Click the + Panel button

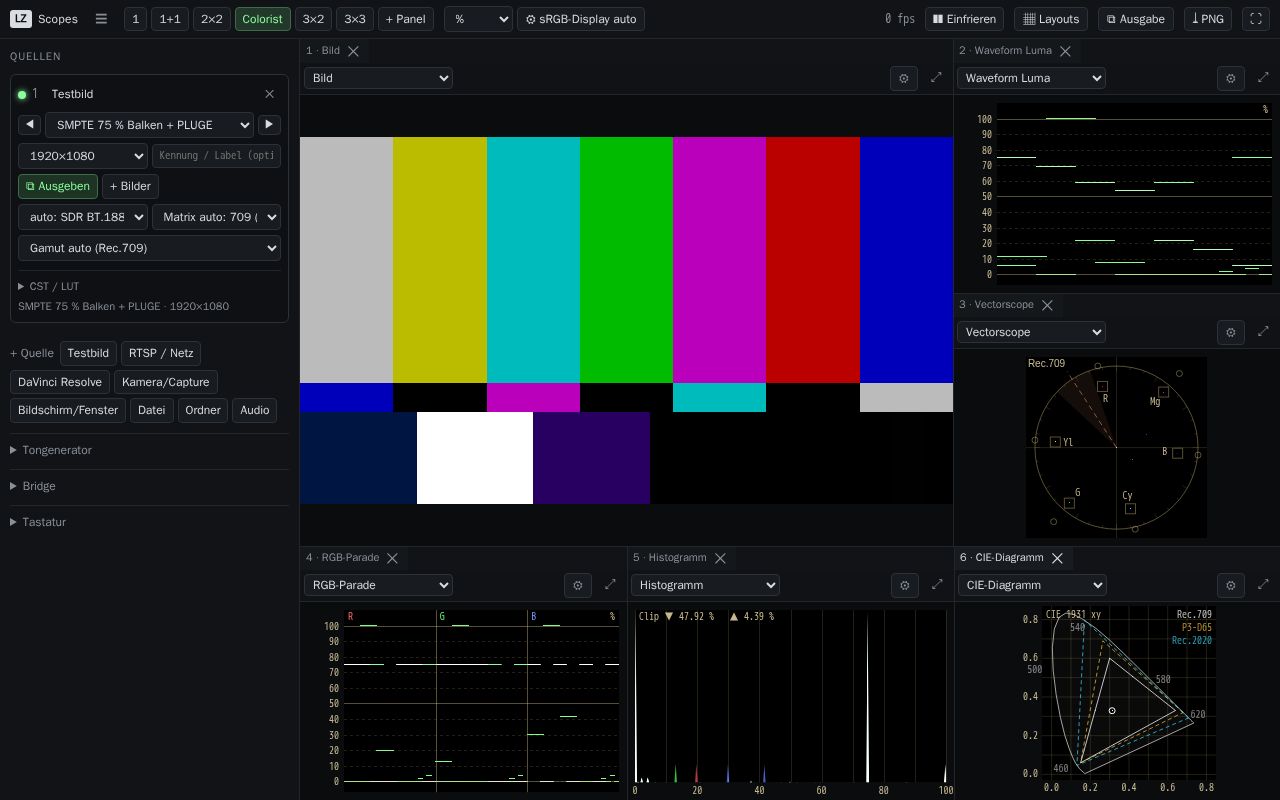406,19
